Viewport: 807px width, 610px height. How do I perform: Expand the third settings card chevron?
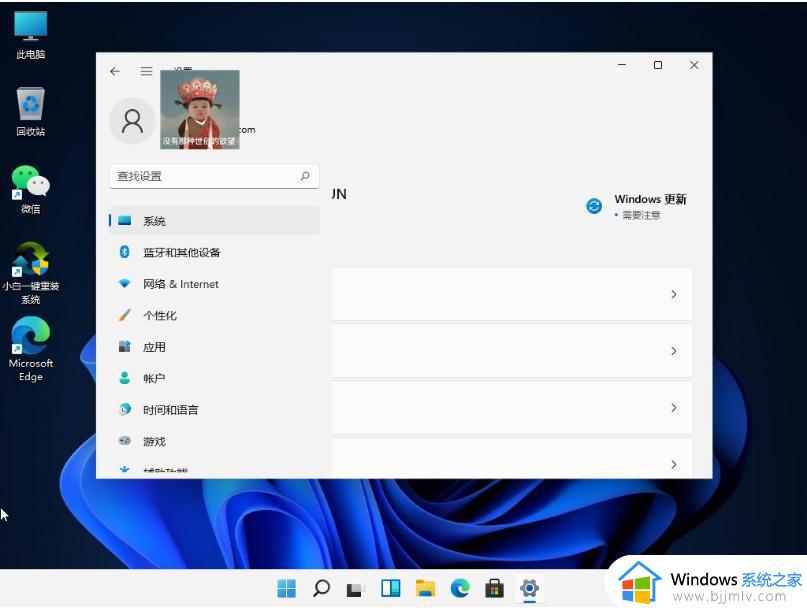point(674,408)
